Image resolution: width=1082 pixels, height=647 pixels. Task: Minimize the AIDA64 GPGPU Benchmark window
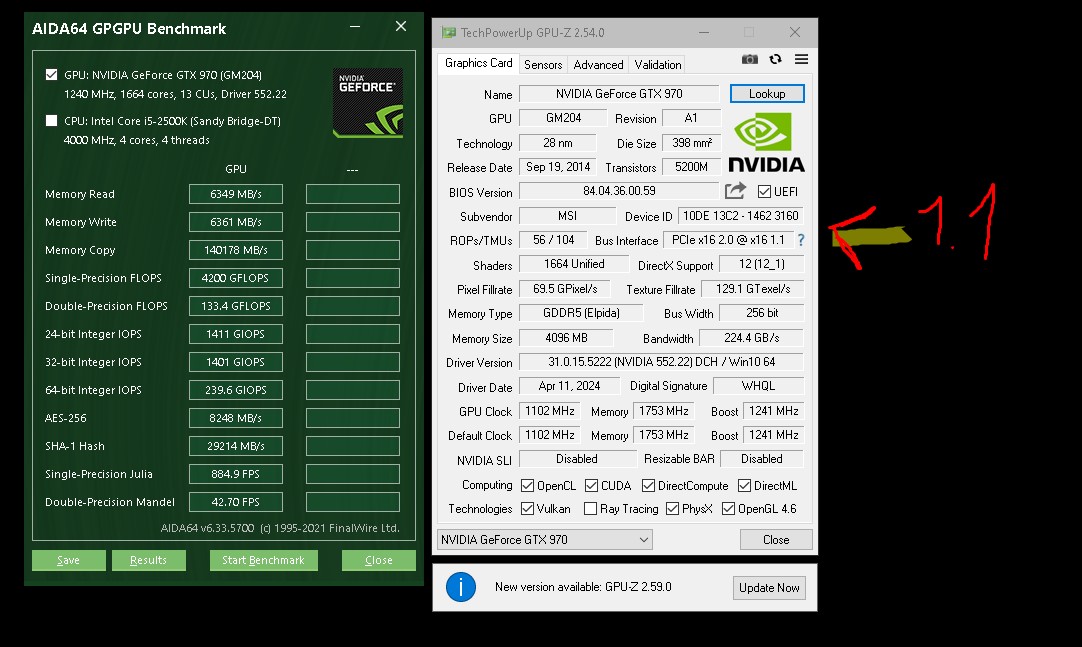click(x=355, y=27)
